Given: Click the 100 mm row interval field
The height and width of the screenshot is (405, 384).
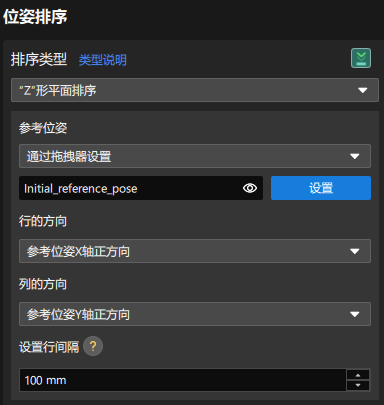Looking at the screenshot, I should tap(183, 380).
